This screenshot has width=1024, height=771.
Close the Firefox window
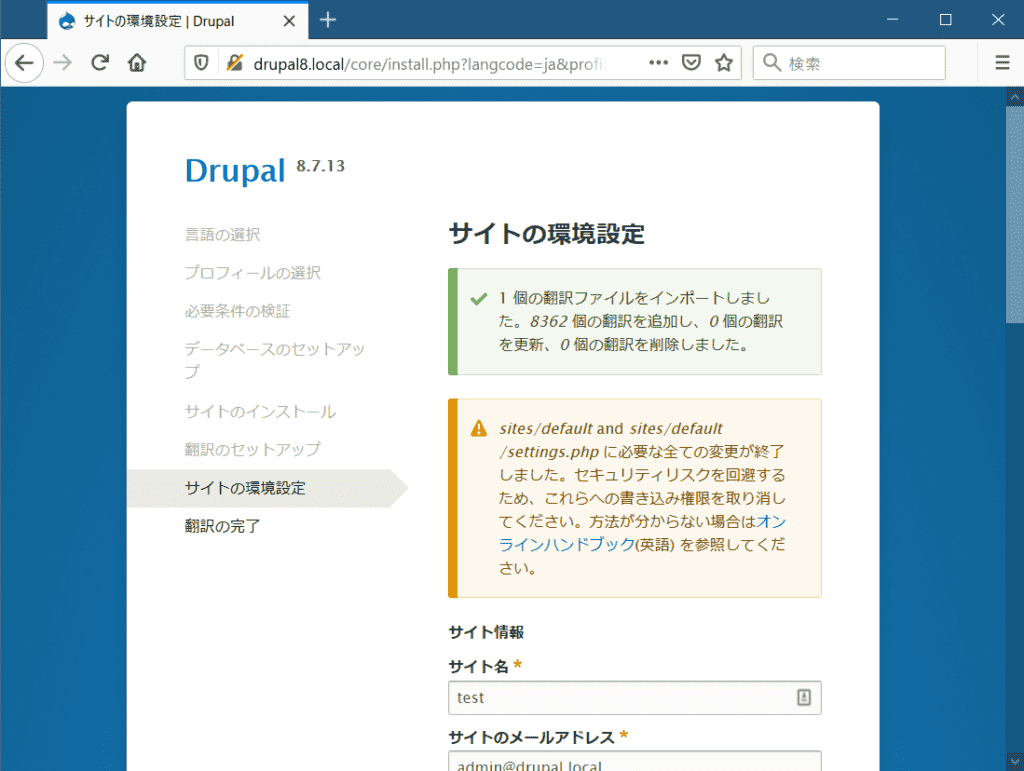click(x=998, y=20)
